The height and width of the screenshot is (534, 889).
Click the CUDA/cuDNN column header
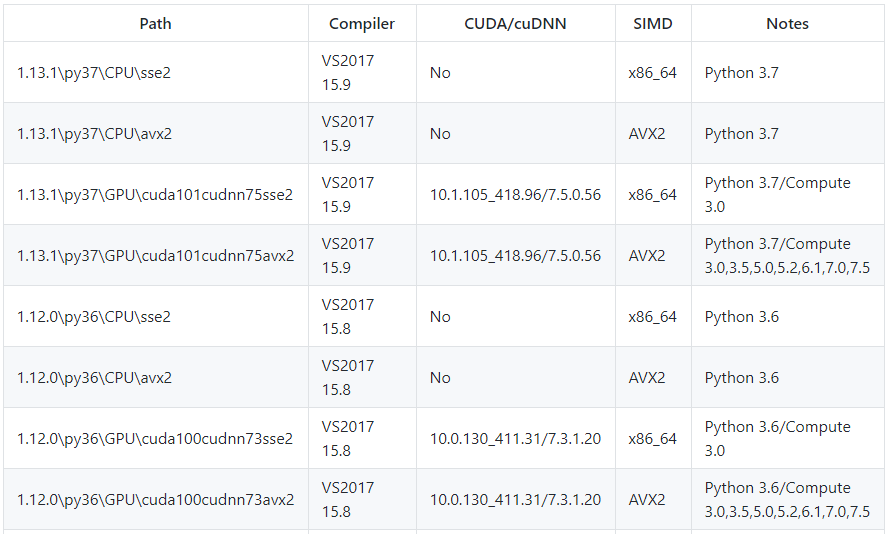515,23
